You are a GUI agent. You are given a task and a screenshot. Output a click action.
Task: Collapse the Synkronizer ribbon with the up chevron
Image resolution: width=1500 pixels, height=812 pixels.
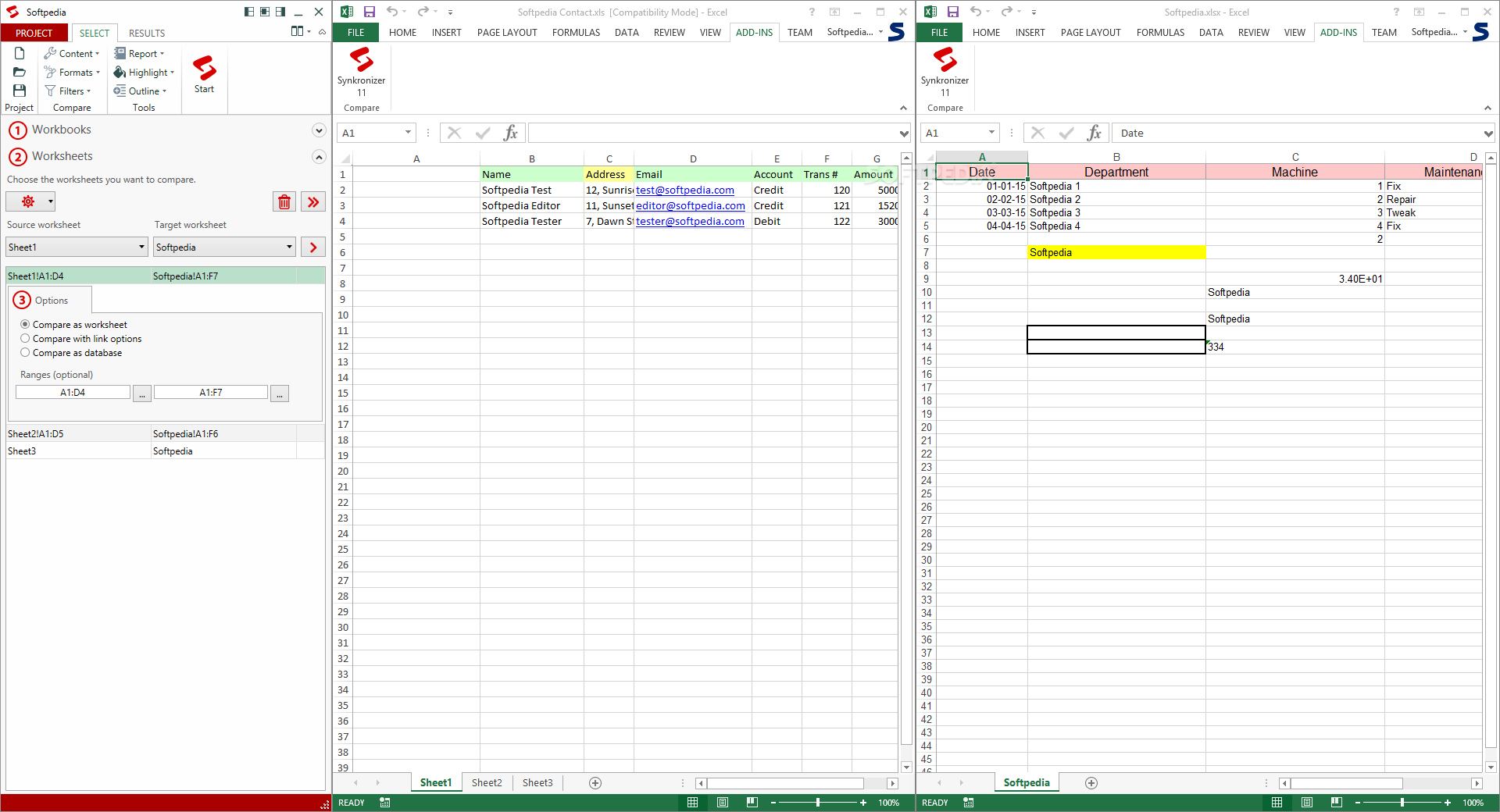click(322, 32)
